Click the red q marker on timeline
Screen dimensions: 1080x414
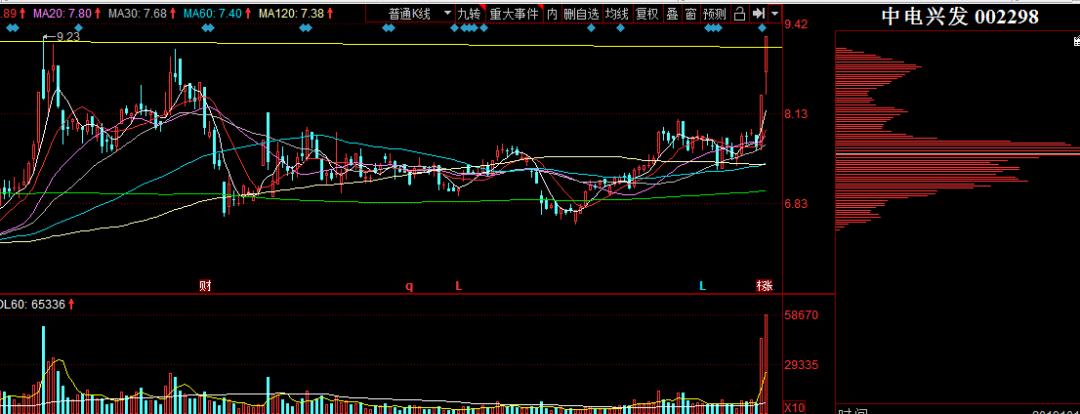pos(409,287)
